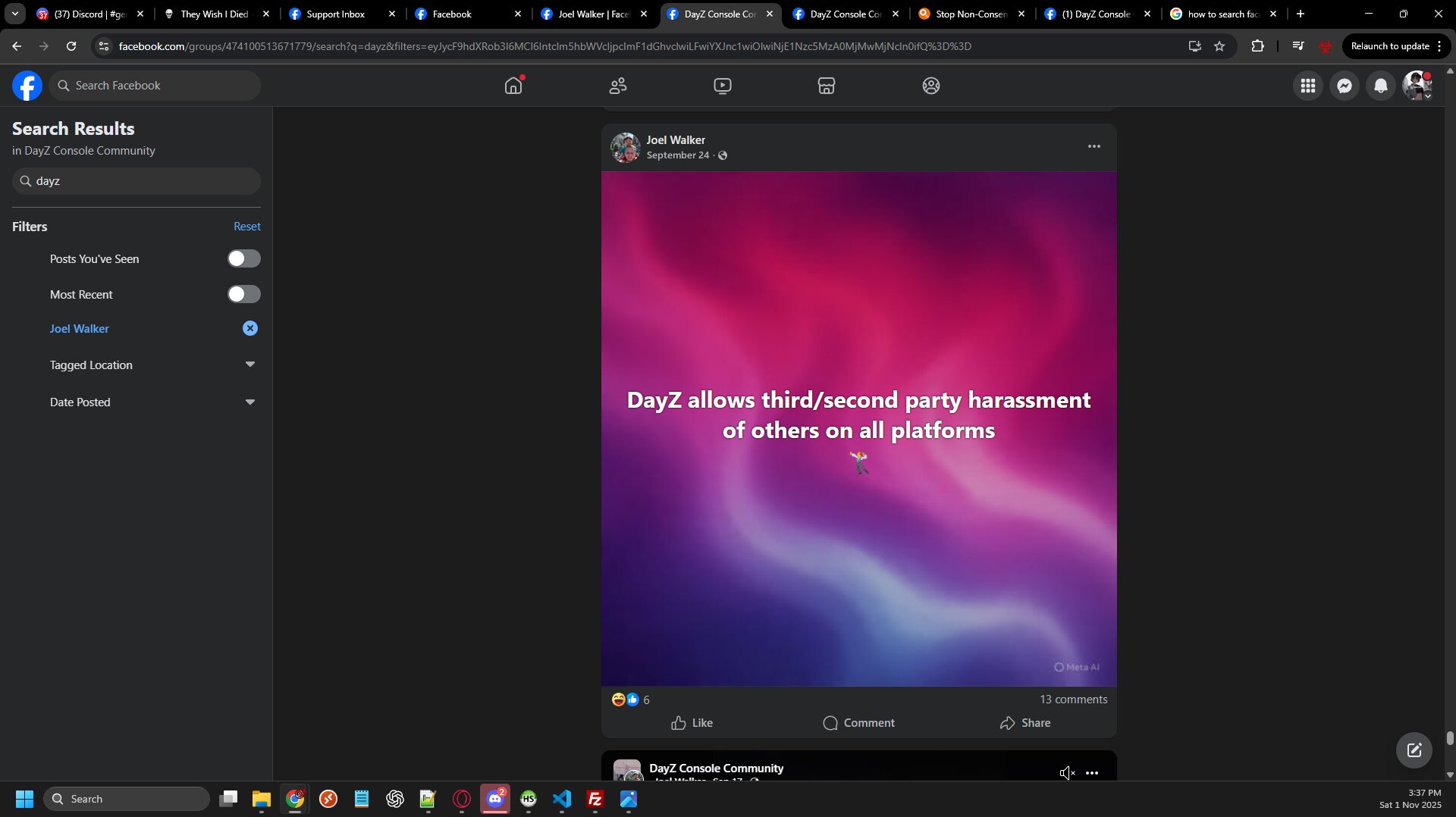The image size is (1456, 817).
Task: Open Visual Studio Code from the taskbar
Action: point(562,799)
